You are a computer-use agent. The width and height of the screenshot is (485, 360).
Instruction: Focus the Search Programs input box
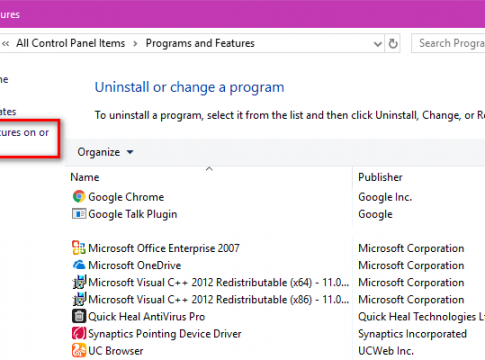click(x=448, y=43)
